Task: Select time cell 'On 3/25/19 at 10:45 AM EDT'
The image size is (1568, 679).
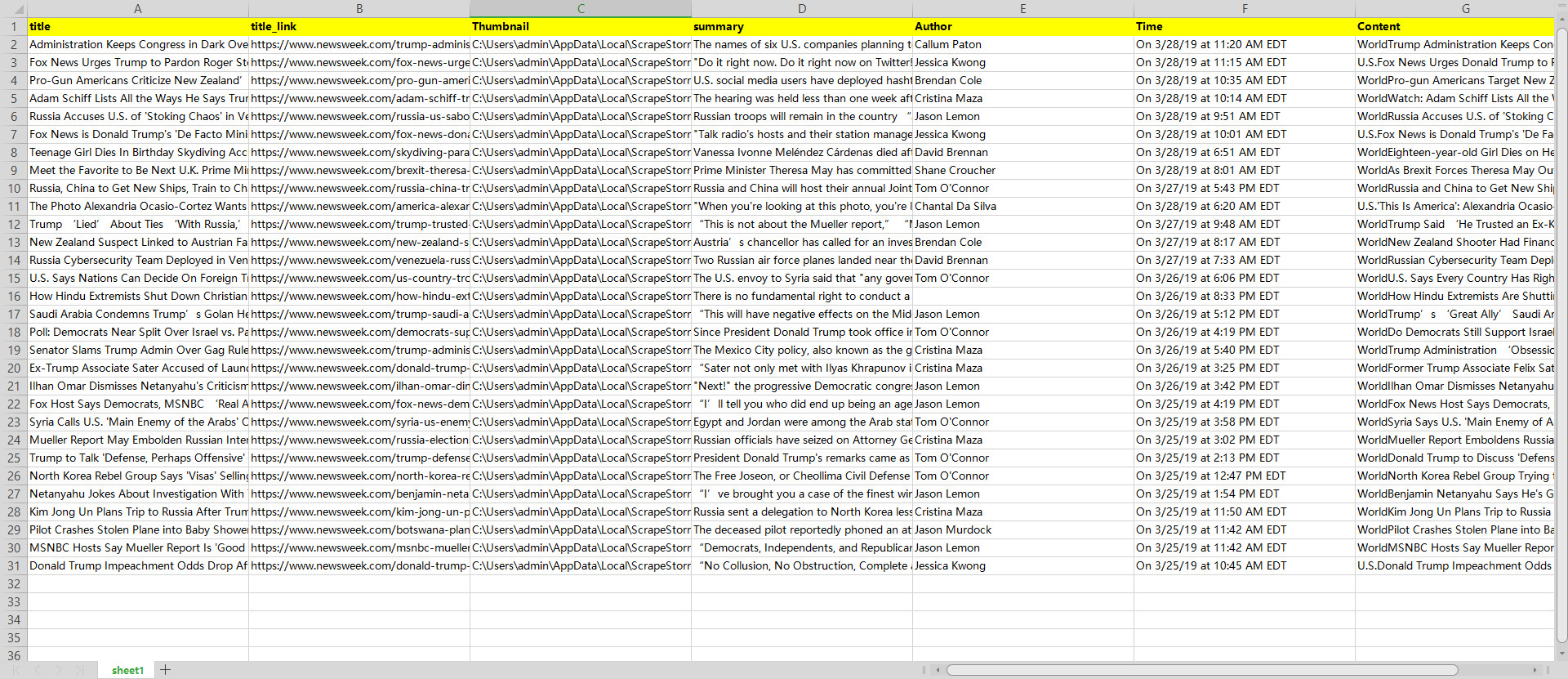Action: click(1245, 565)
